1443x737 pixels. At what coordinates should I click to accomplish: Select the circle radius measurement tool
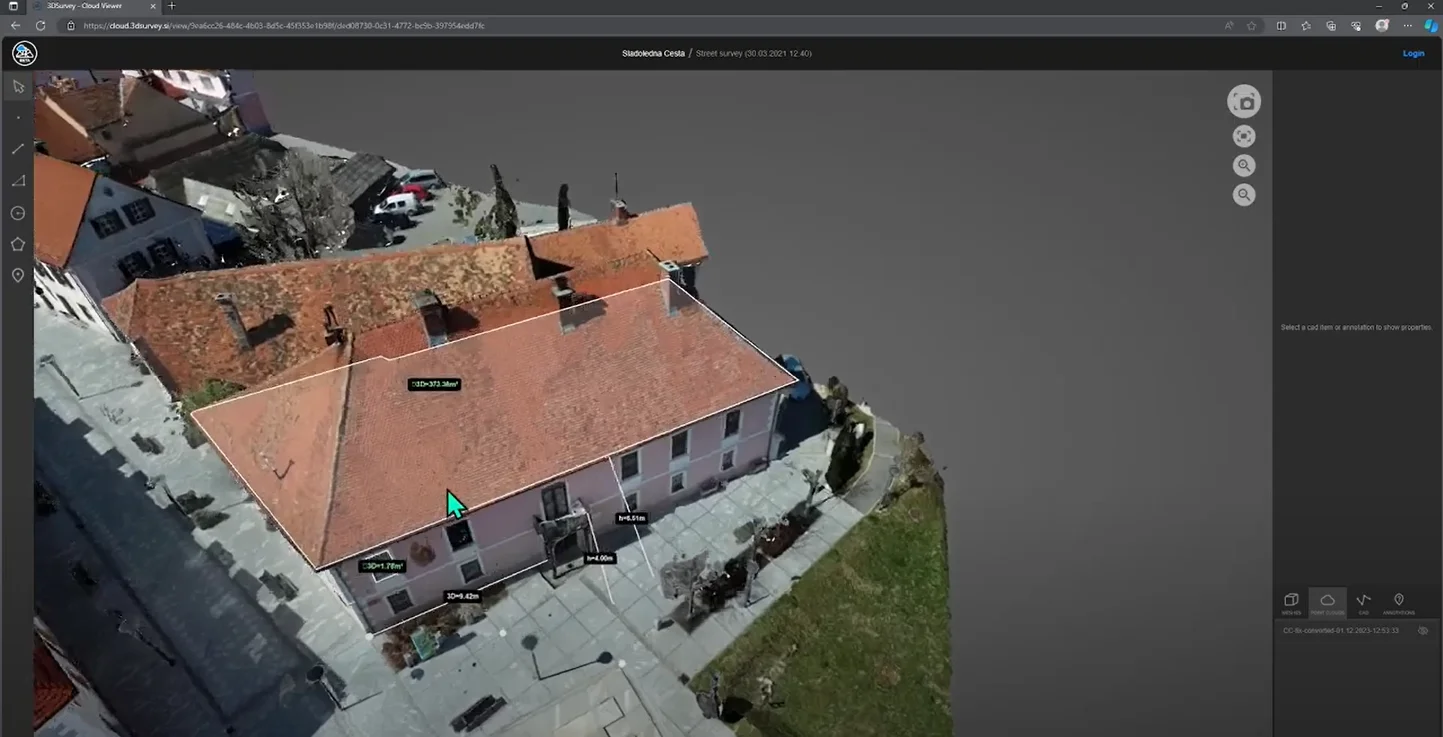point(17,213)
